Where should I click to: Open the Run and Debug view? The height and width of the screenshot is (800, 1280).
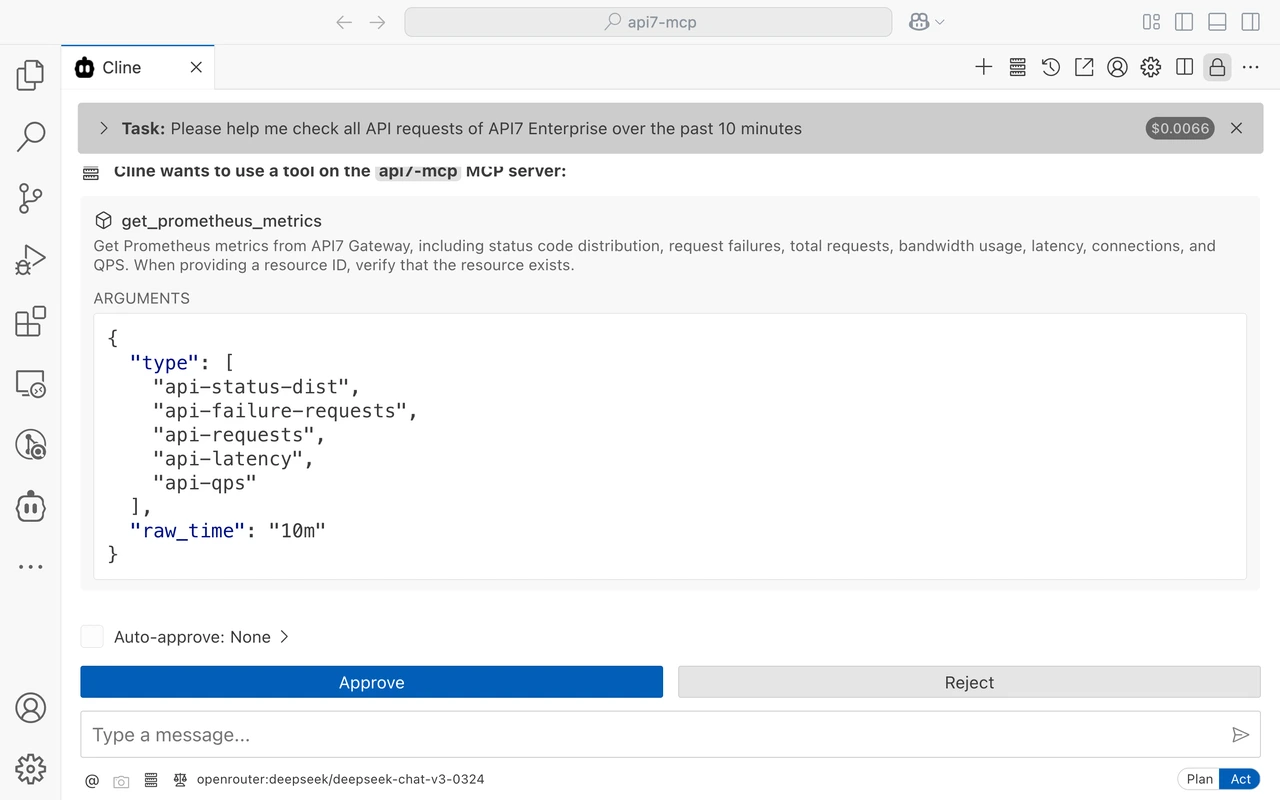click(x=30, y=260)
